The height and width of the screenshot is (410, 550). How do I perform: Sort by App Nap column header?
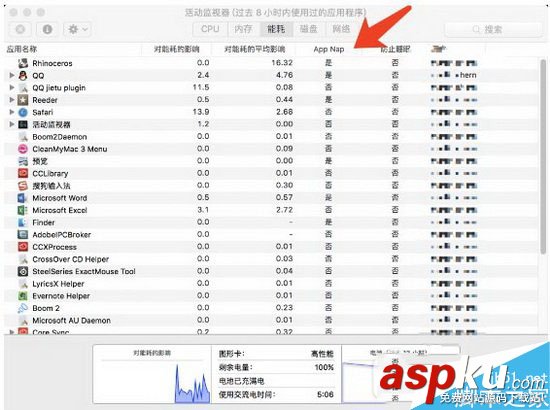pyautogui.click(x=329, y=49)
